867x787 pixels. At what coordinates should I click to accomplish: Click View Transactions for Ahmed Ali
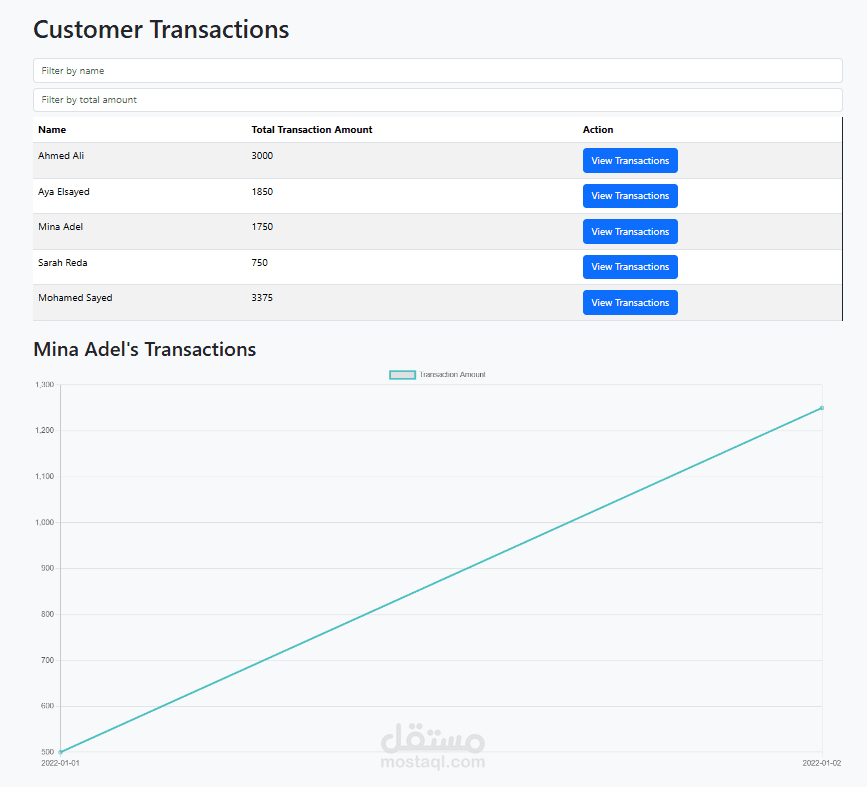(630, 160)
